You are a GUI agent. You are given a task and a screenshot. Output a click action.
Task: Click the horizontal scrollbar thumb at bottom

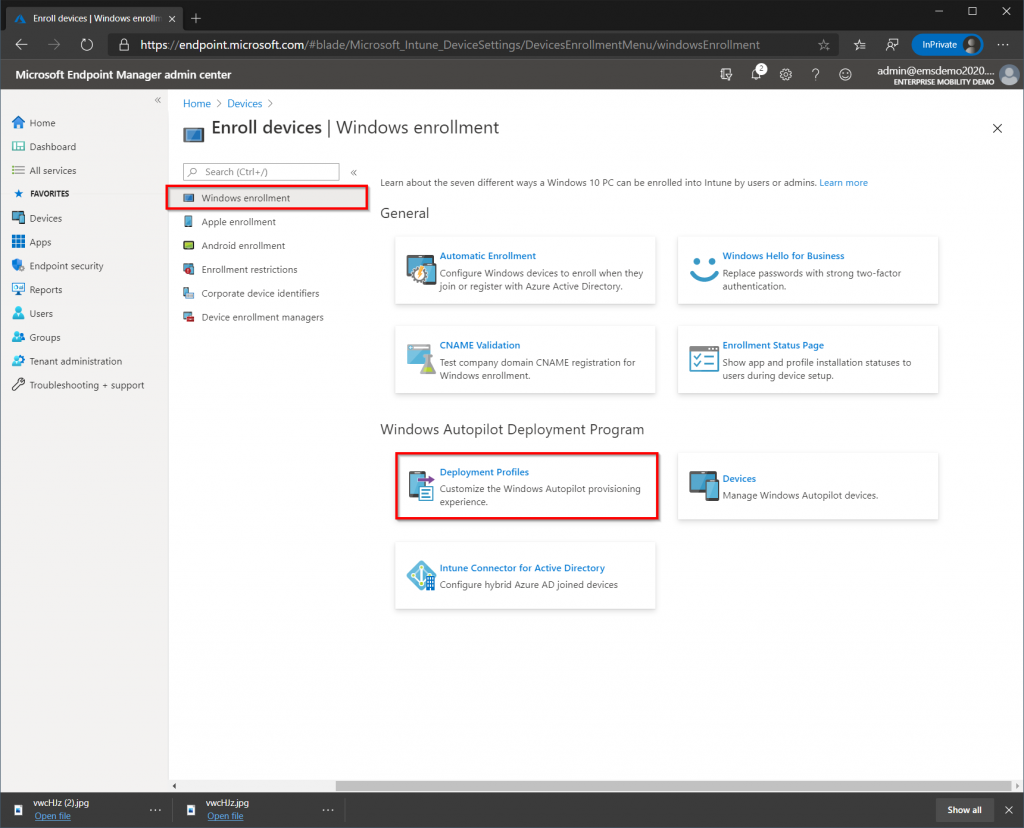coord(673,786)
